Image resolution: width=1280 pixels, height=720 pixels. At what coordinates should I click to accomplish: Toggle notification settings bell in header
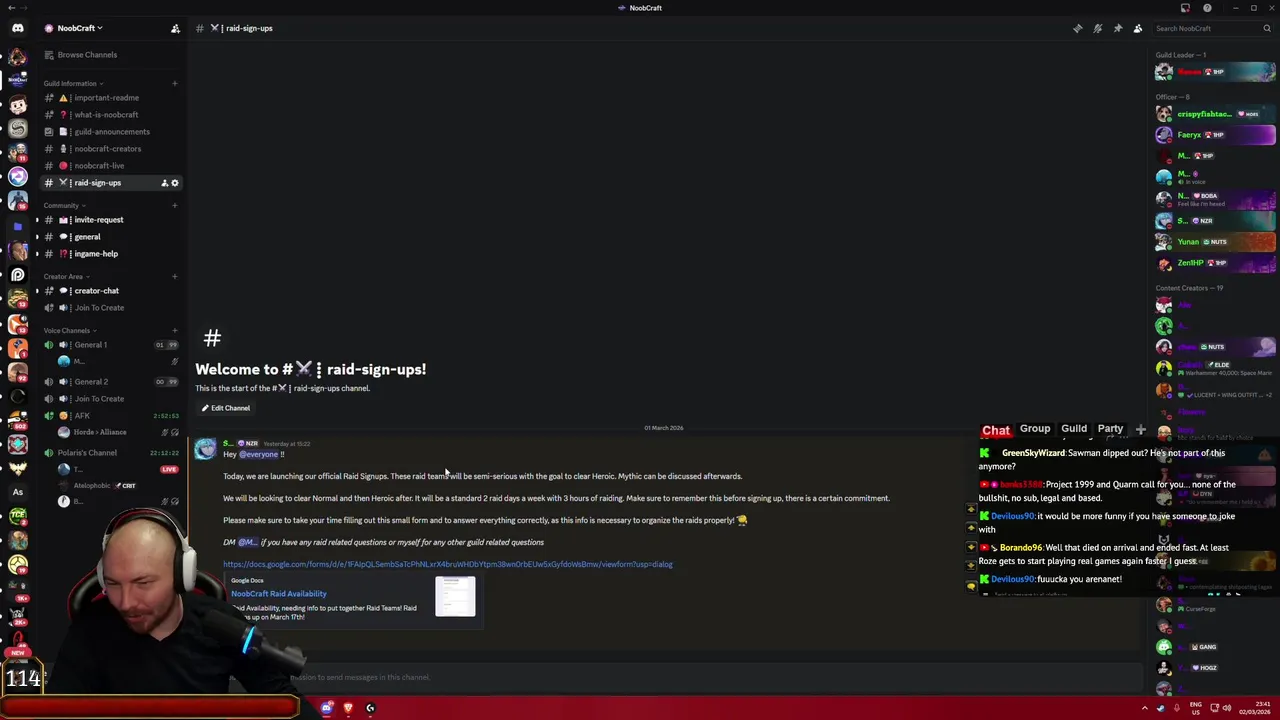[x=1097, y=28]
